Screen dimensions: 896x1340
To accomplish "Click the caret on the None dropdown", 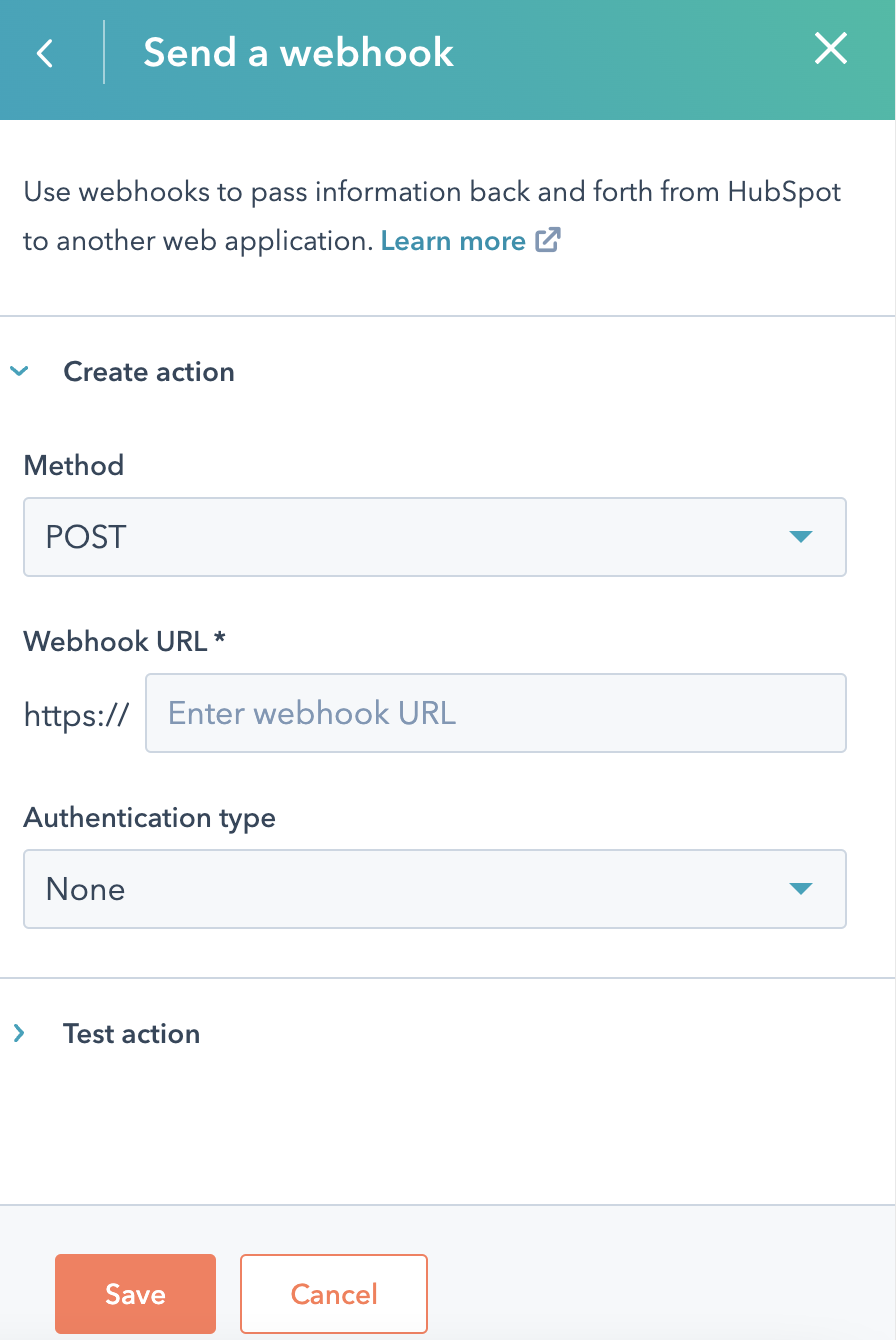I will pos(800,889).
